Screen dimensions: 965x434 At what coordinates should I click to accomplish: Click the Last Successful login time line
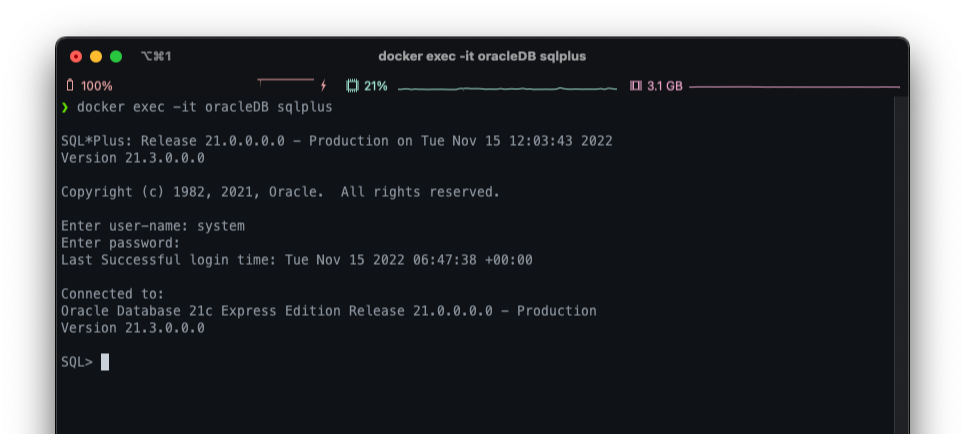pyautogui.click(x=297, y=260)
